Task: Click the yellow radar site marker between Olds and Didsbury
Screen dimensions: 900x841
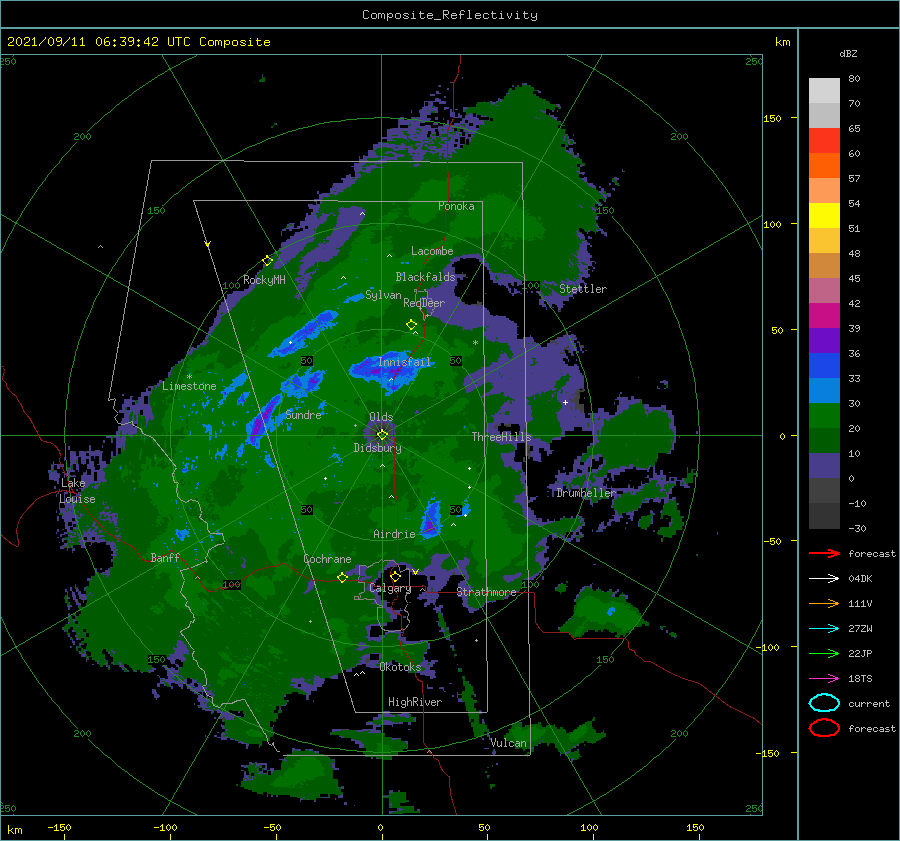Action: [382, 435]
